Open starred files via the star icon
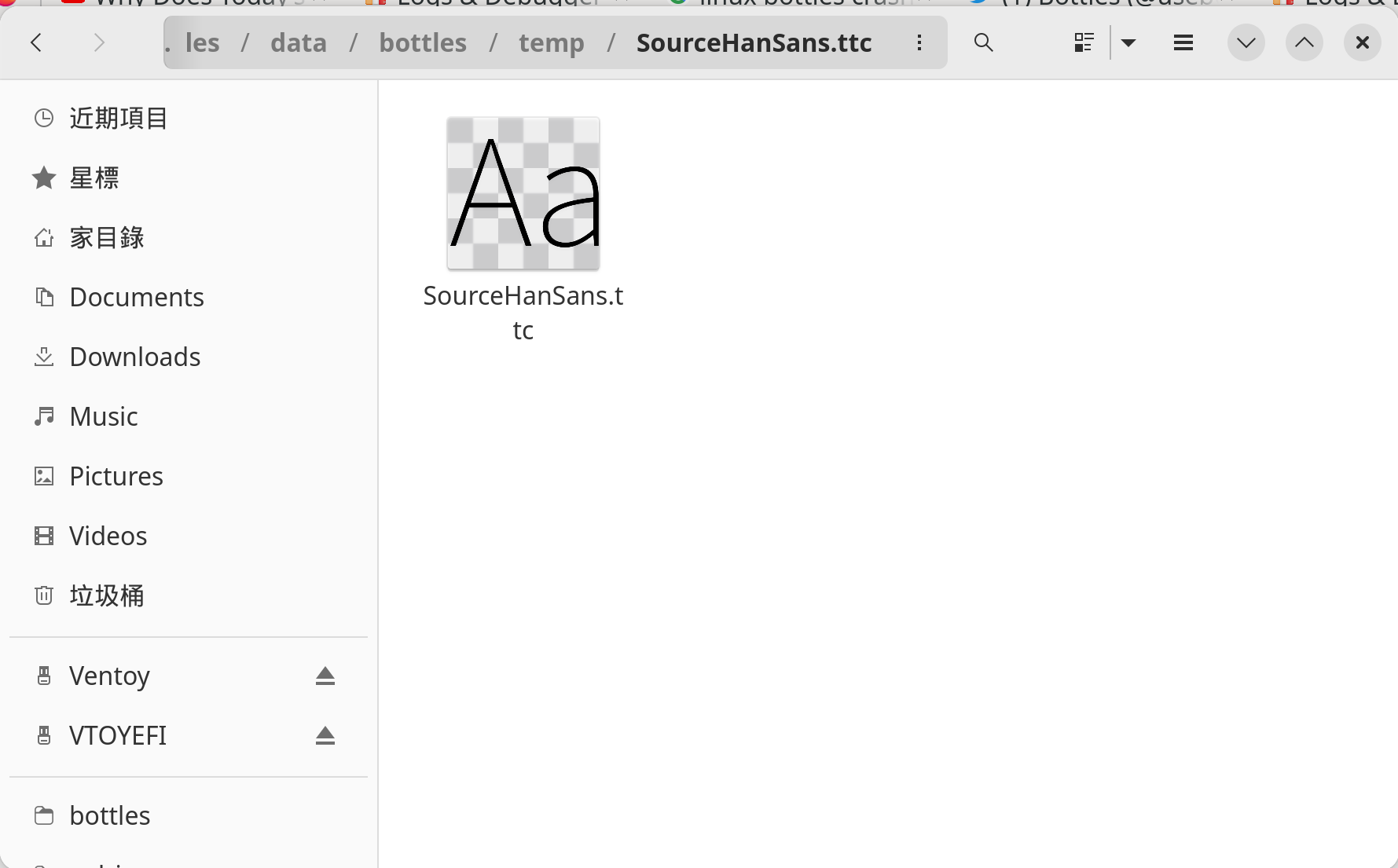The width and height of the screenshot is (1398, 868). pyautogui.click(x=44, y=178)
